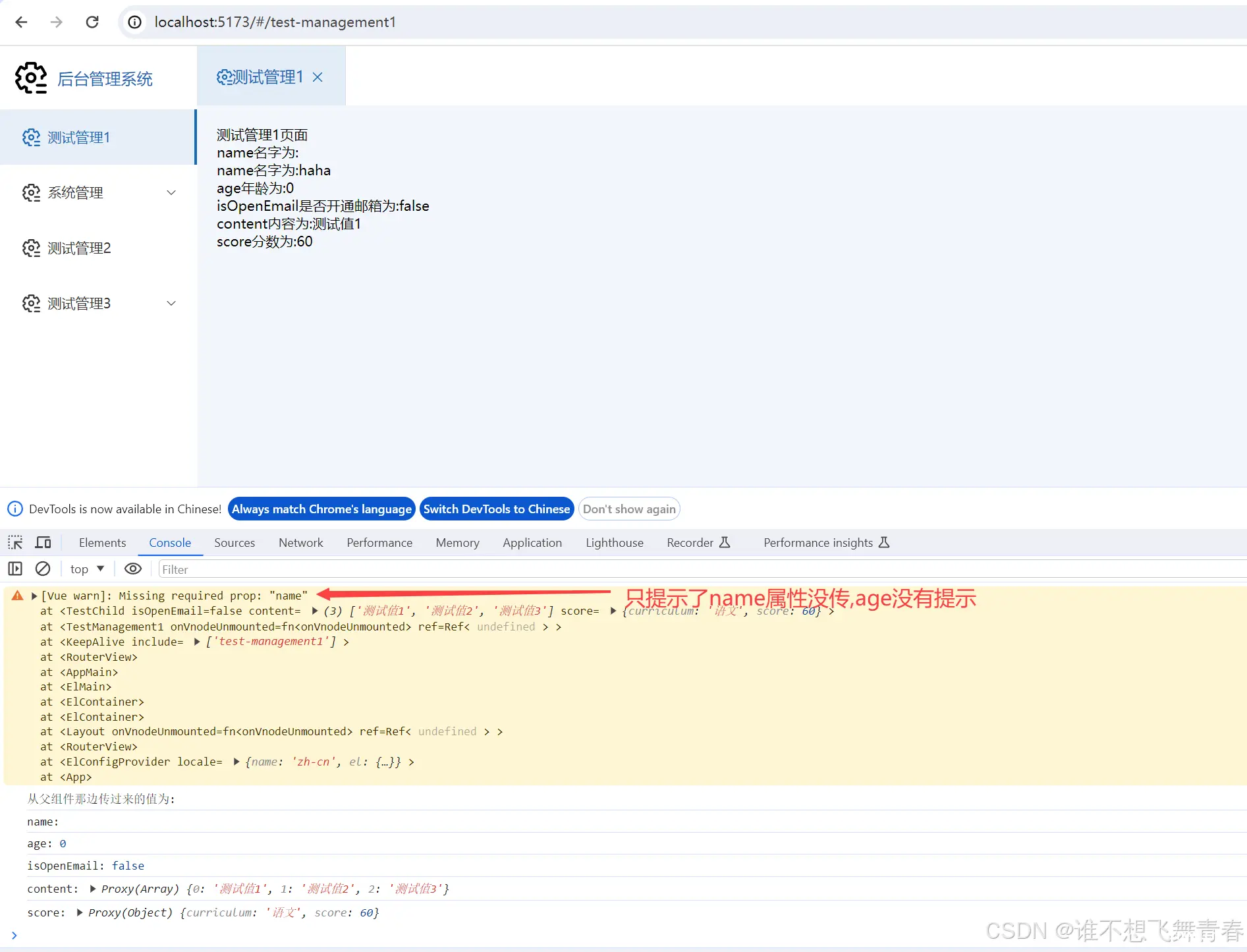This screenshot has width=1247, height=952.
Task: Expand the Vue warn message triangle
Action: click(34, 596)
